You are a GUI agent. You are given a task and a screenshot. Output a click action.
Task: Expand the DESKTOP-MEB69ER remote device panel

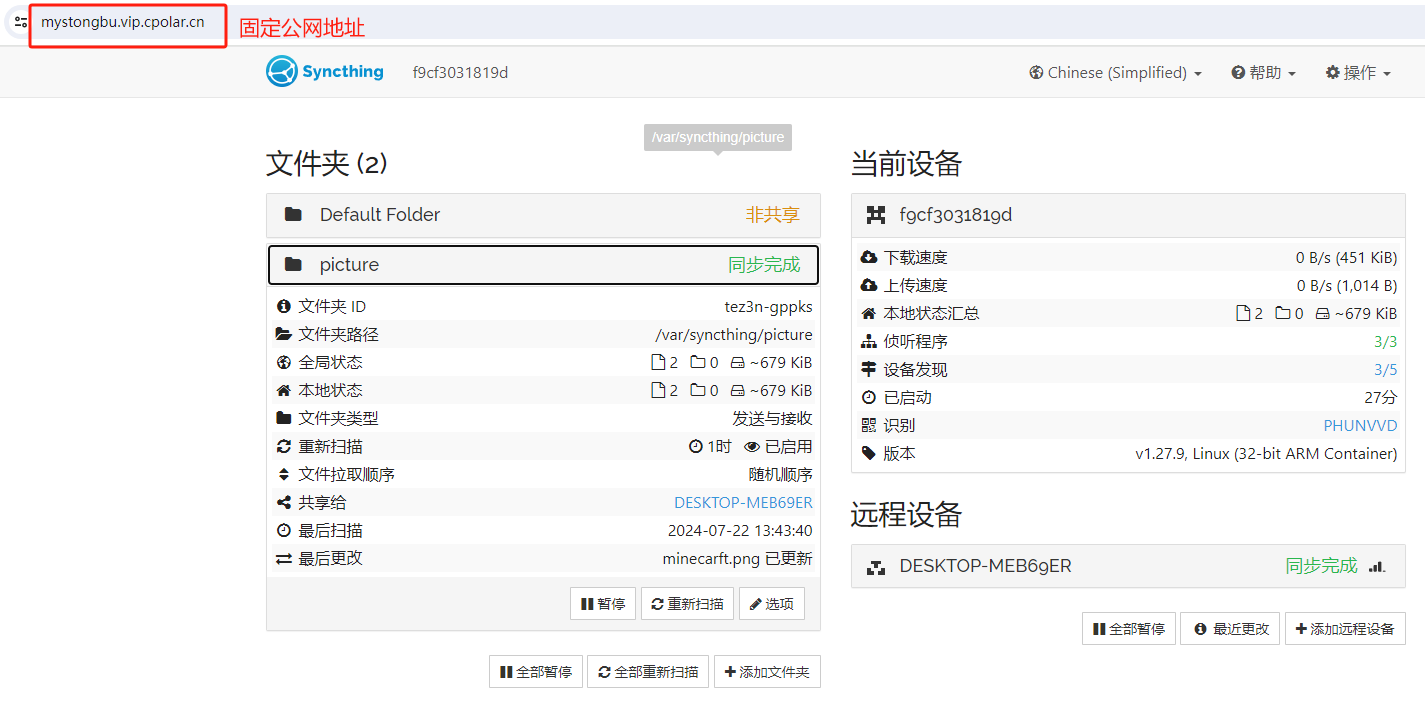pyautogui.click(x=1128, y=566)
